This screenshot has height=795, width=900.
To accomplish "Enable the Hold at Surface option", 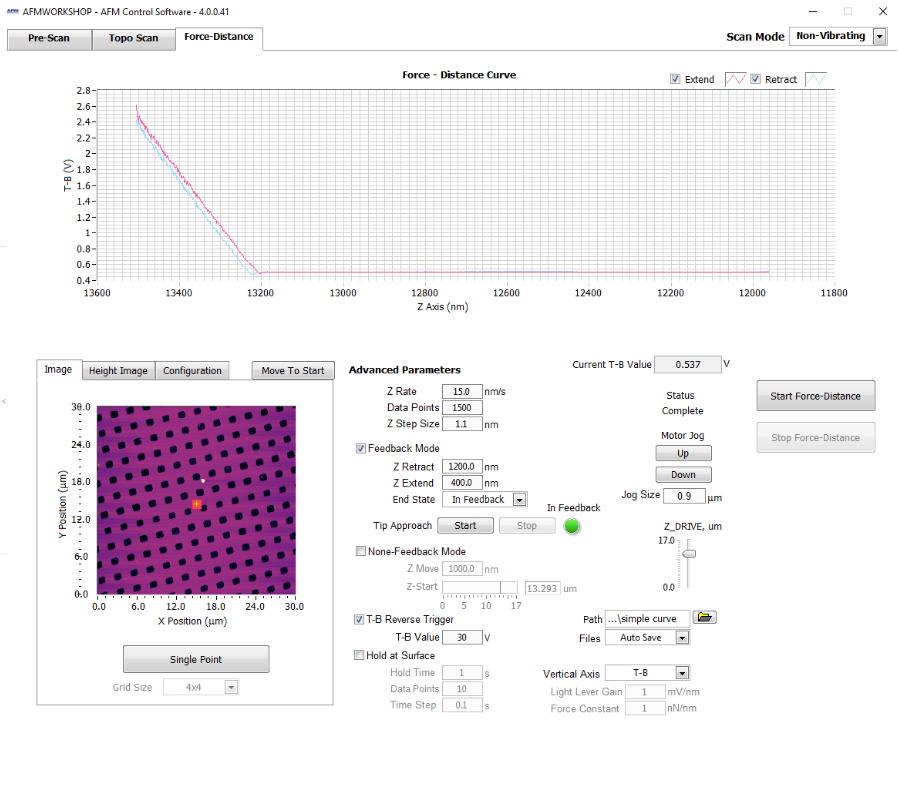I will pos(361,656).
